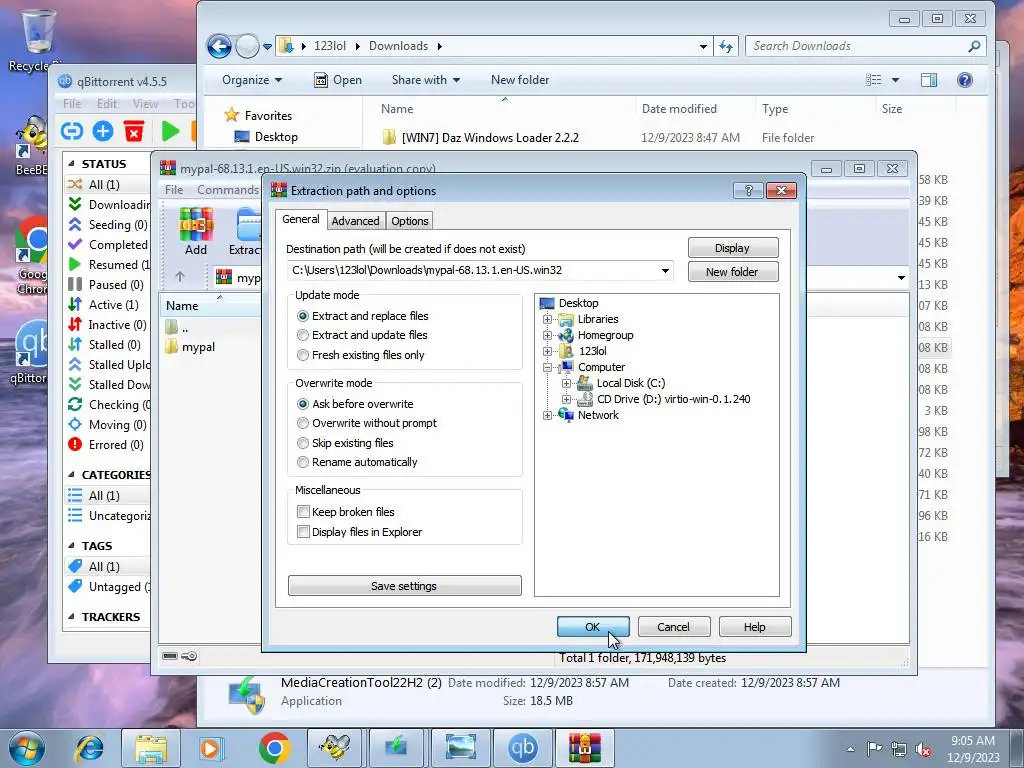Click the qBittorrent green resume play icon
Image resolution: width=1024 pixels, height=768 pixels.
pos(170,131)
